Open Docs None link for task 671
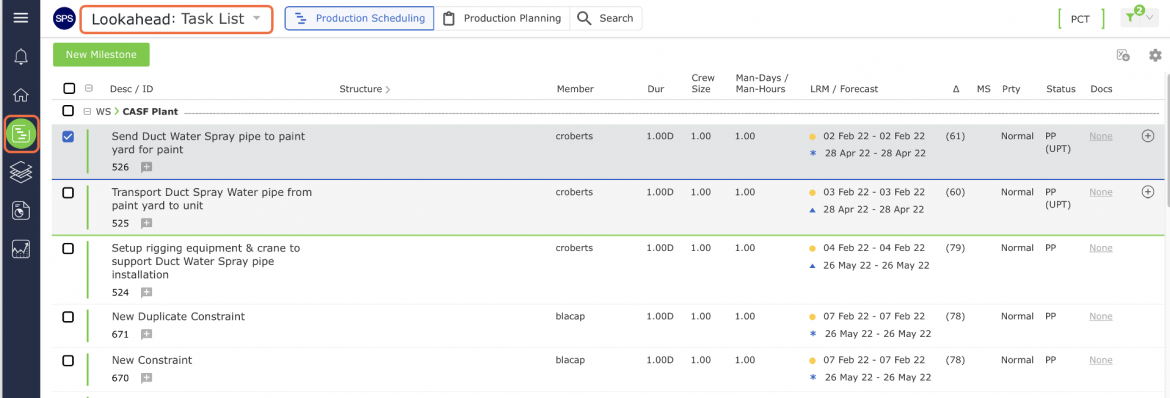 coord(1101,317)
